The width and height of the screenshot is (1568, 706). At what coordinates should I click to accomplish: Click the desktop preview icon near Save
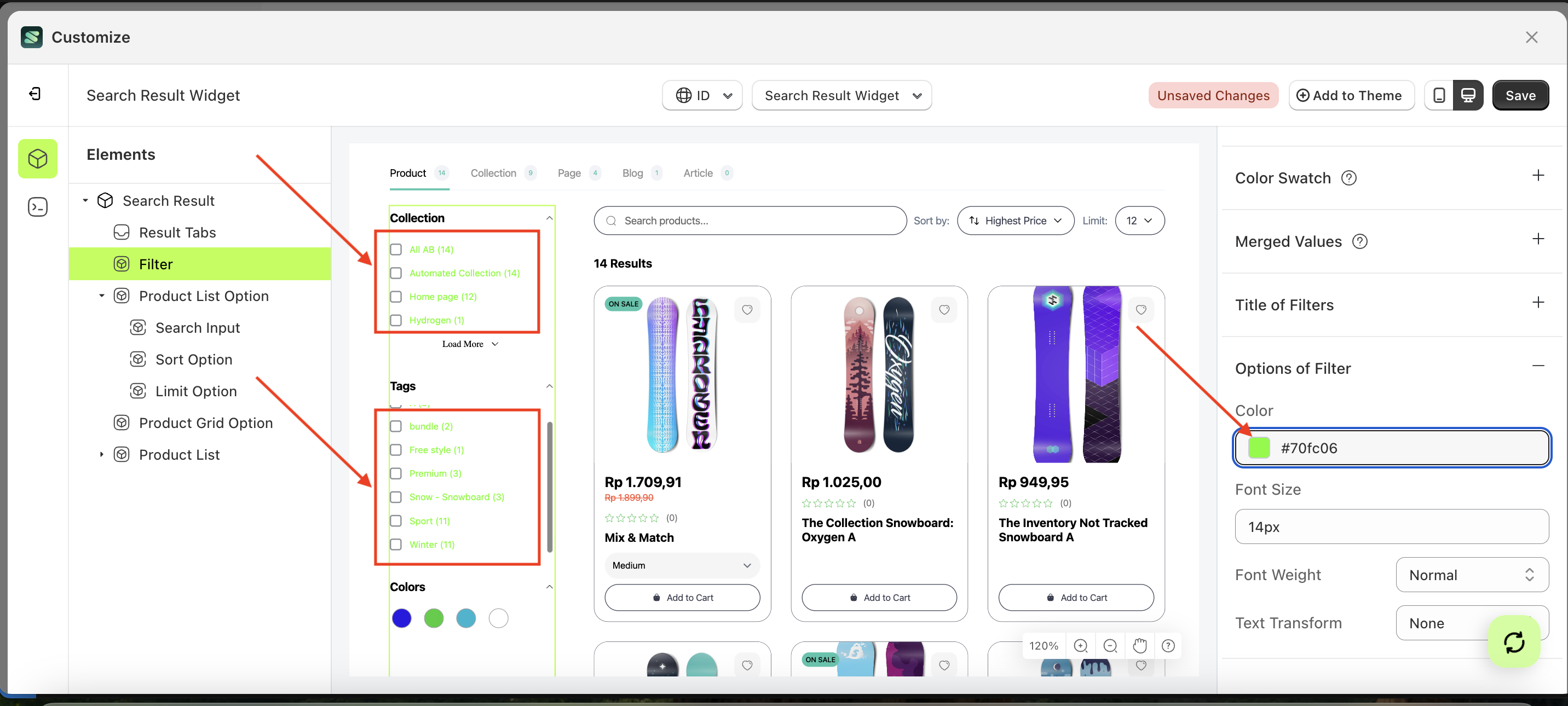[x=1469, y=95]
